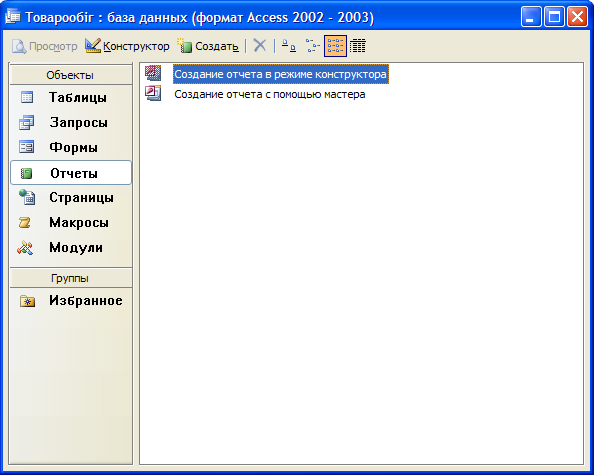This screenshot has height=475, width=594.
Task: Click the Delete X icon in toolbar
Action: tap(260, 46)
